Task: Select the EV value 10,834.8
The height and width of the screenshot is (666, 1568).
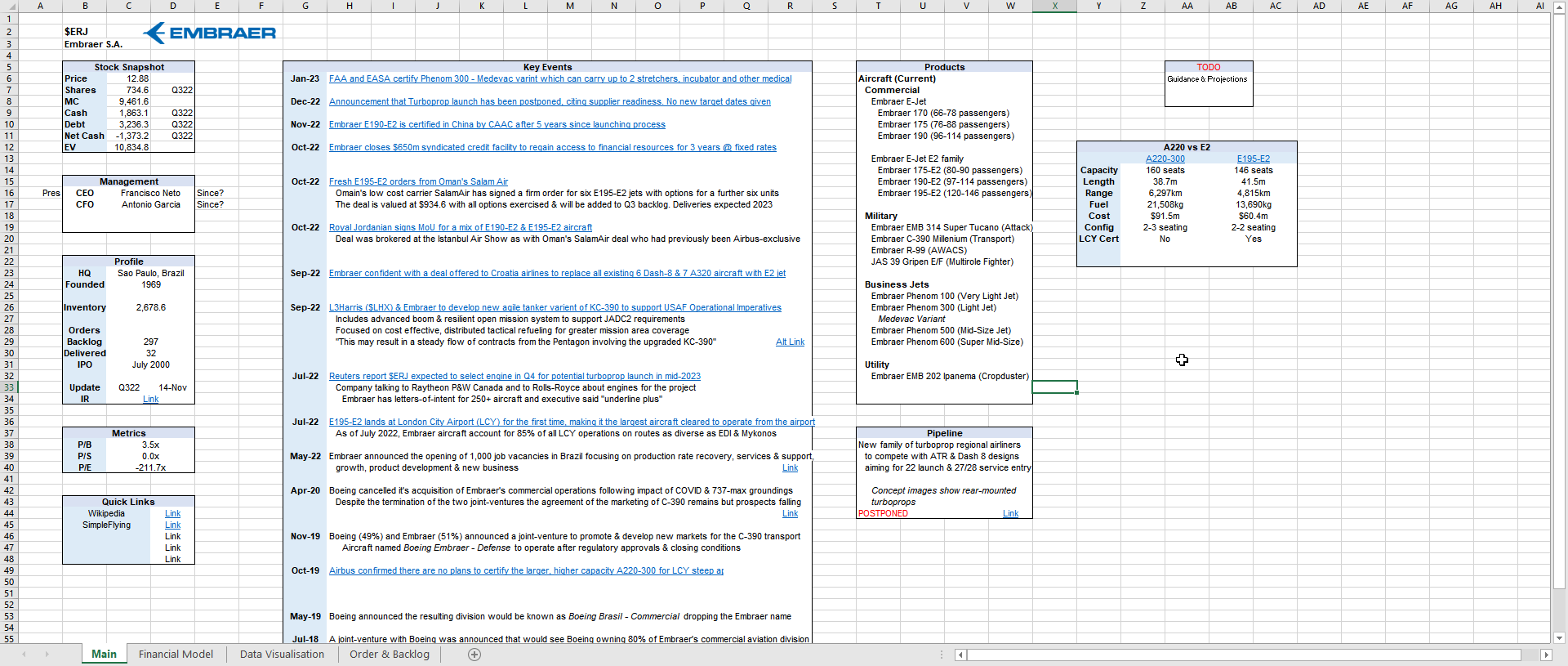Action: (131, 148)
